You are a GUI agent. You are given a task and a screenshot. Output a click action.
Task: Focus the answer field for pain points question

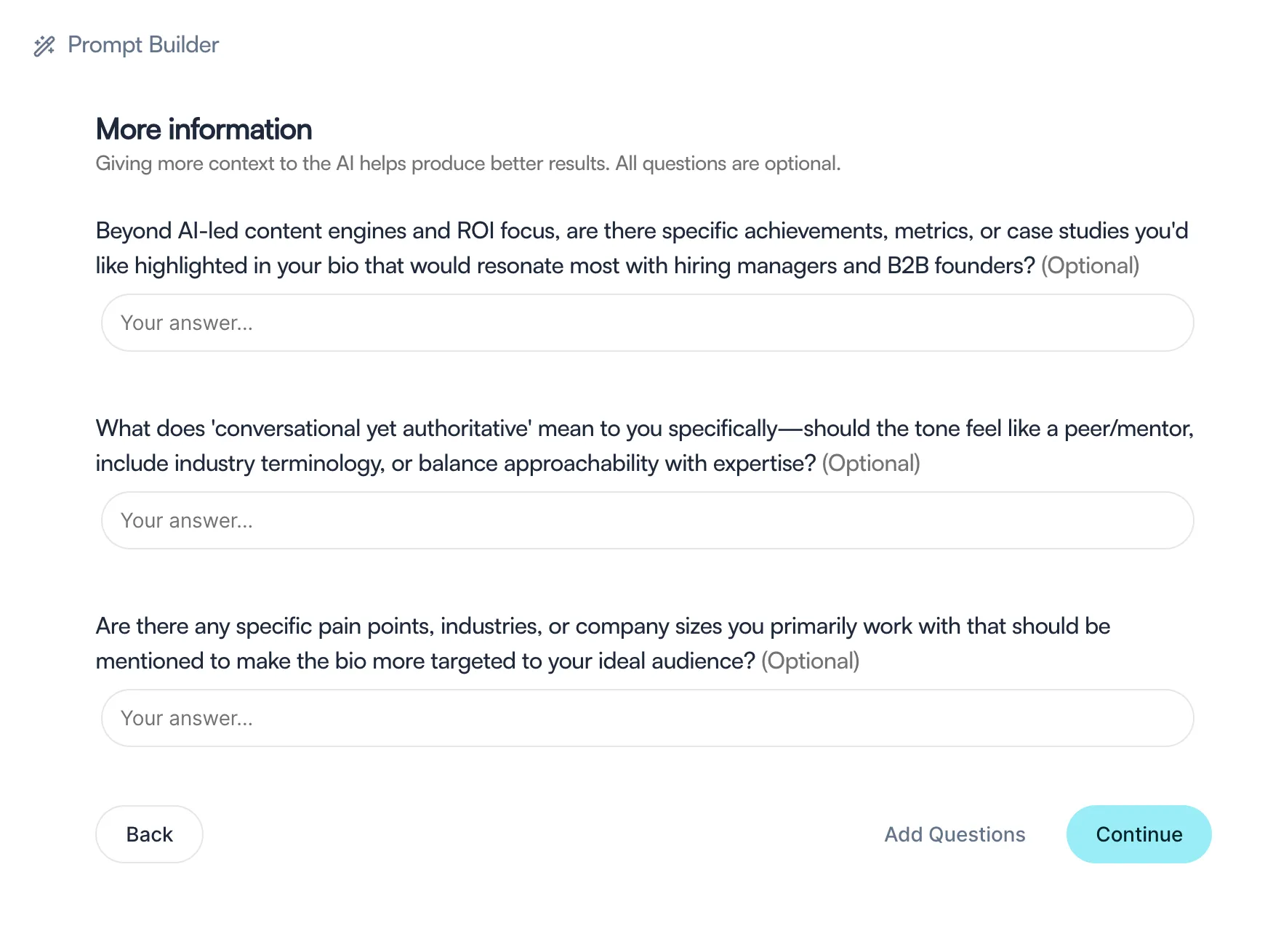pyautogui.click(x=647, y=718)
